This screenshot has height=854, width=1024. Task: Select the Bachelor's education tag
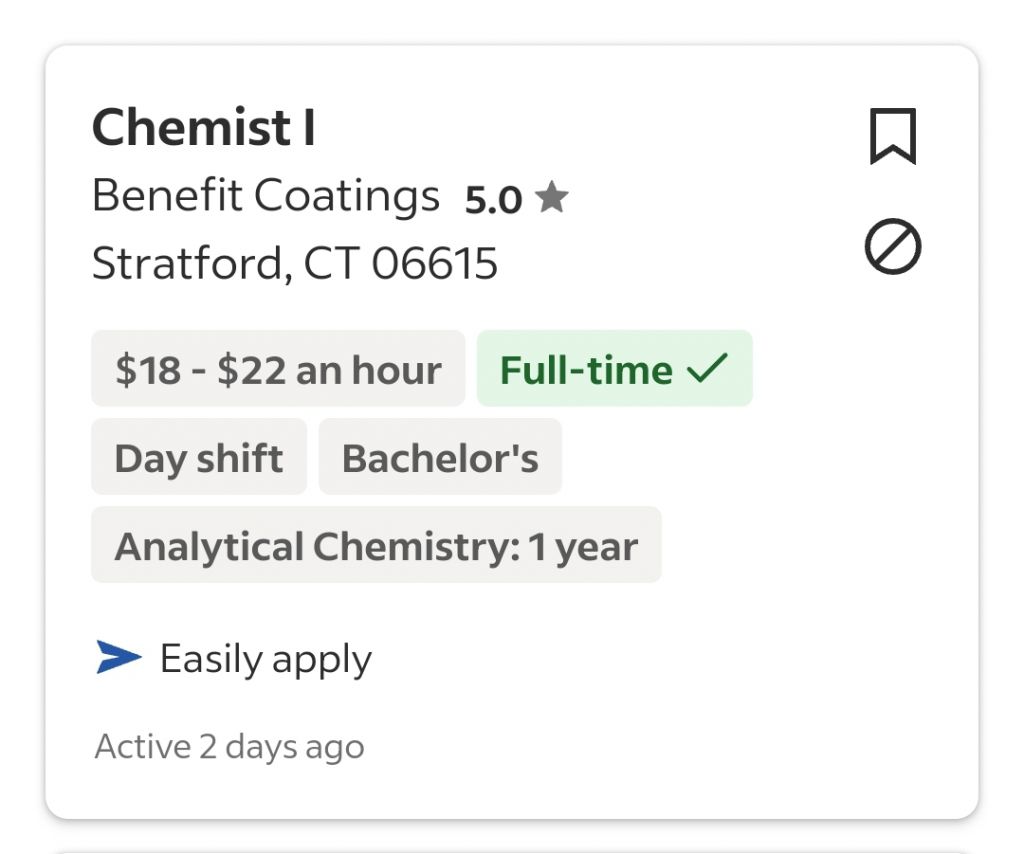click(x=440, y=457)
